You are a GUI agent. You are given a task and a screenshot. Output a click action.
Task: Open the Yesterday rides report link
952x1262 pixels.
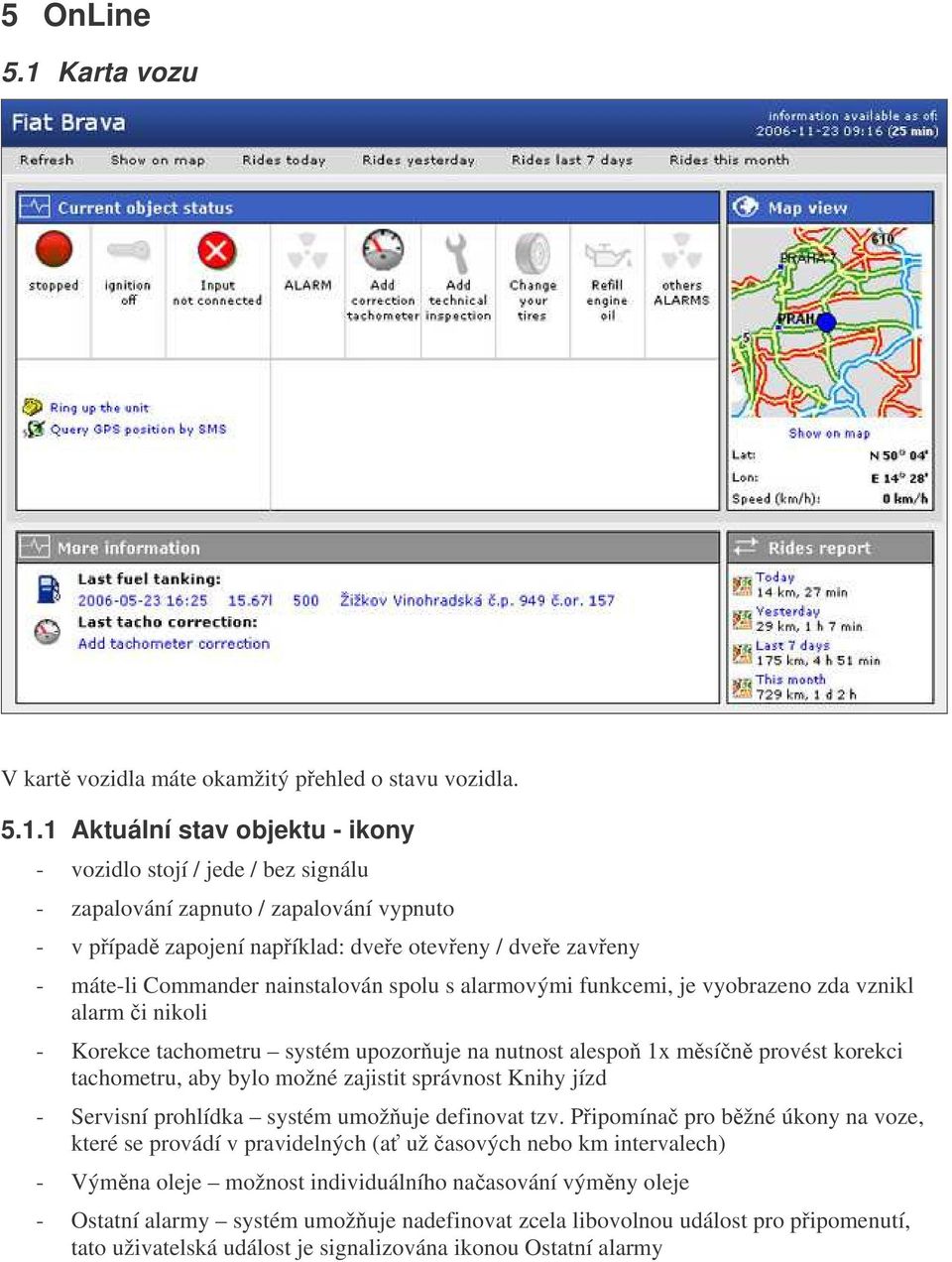(x=787, y=611)
